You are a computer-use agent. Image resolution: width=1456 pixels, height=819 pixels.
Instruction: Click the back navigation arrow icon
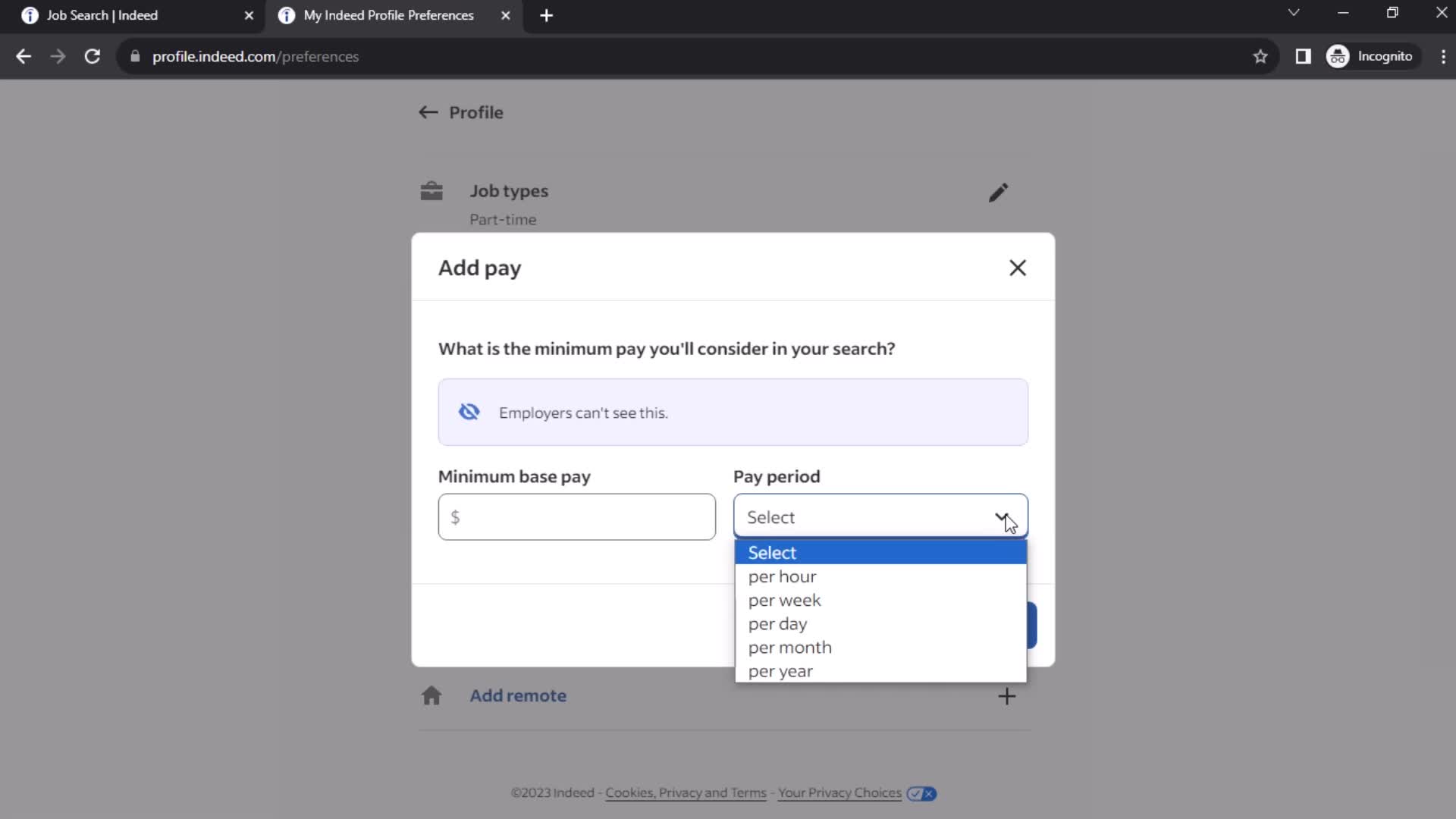coord(429,112)
